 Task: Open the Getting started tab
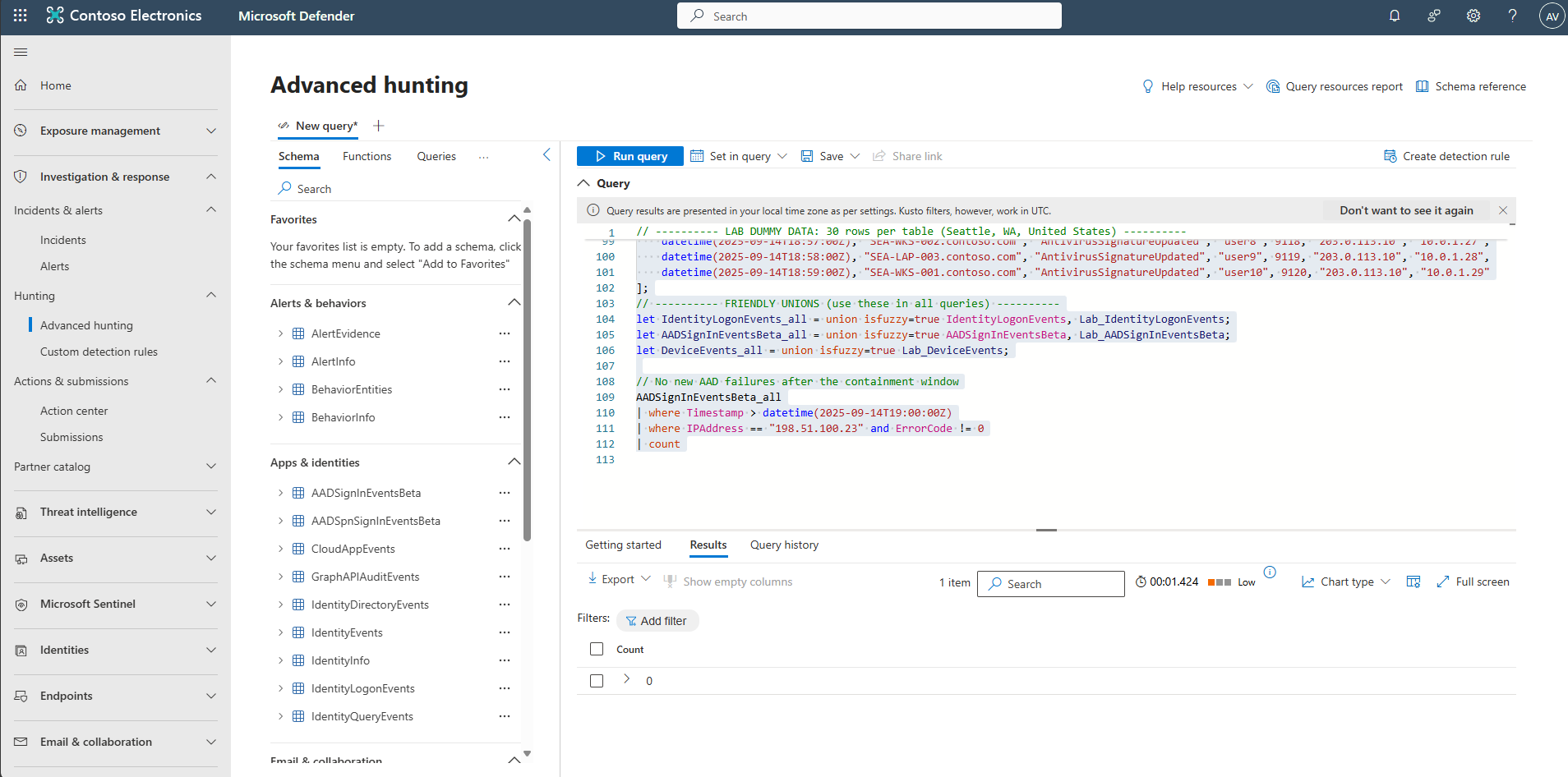(x=623, y=545)
